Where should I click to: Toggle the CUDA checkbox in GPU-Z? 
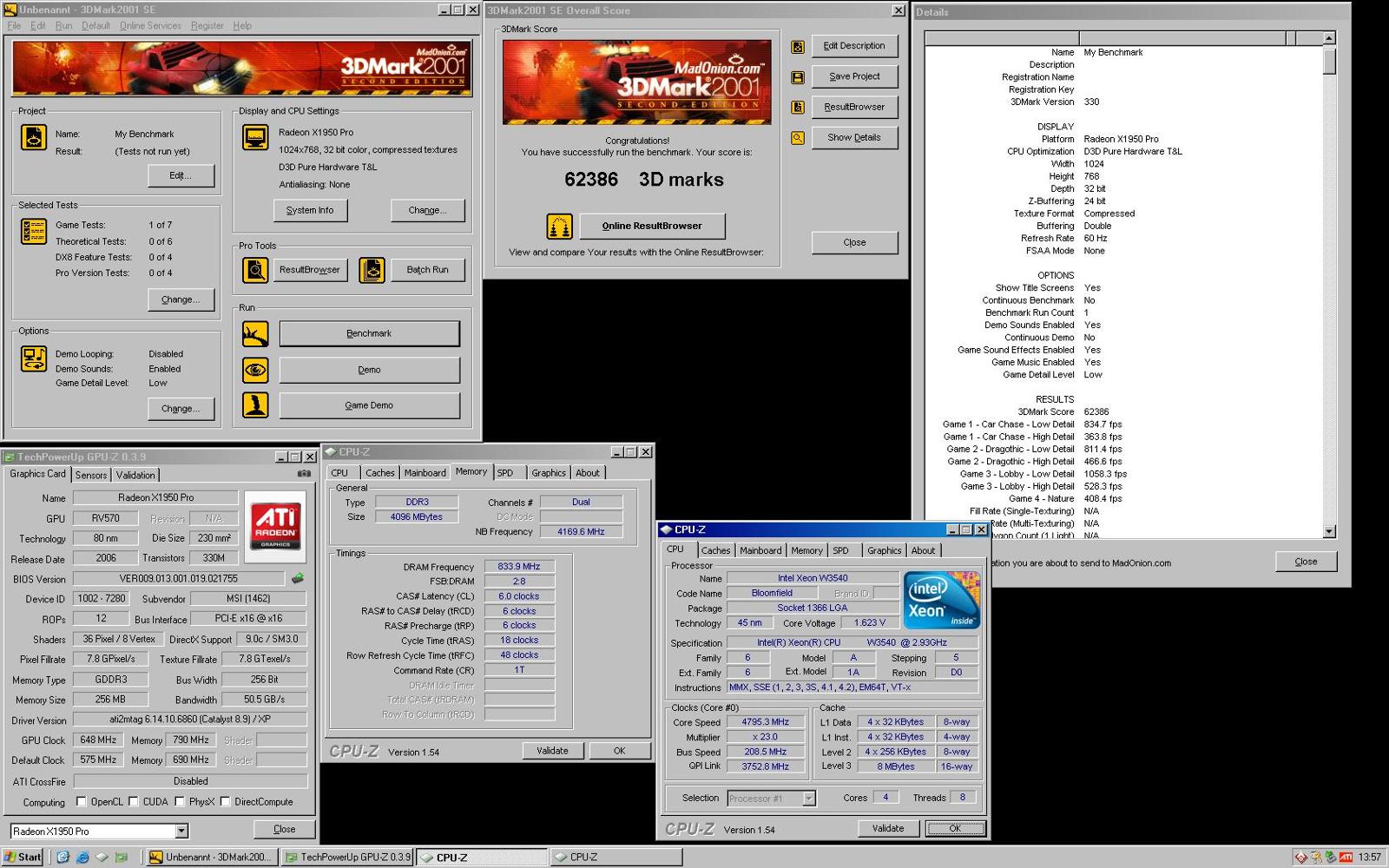134,802
